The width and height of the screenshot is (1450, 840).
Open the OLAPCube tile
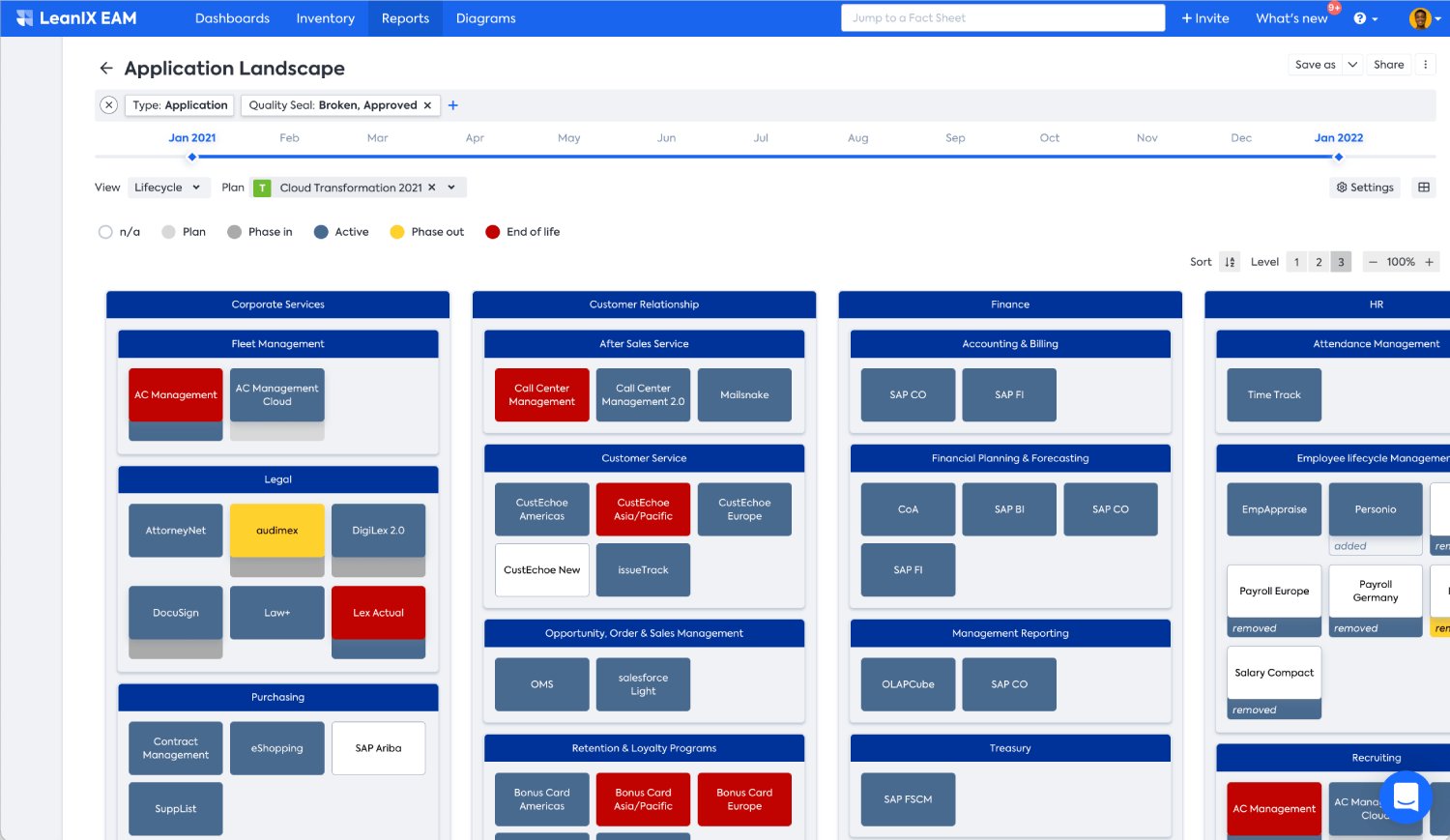[908, 684]
